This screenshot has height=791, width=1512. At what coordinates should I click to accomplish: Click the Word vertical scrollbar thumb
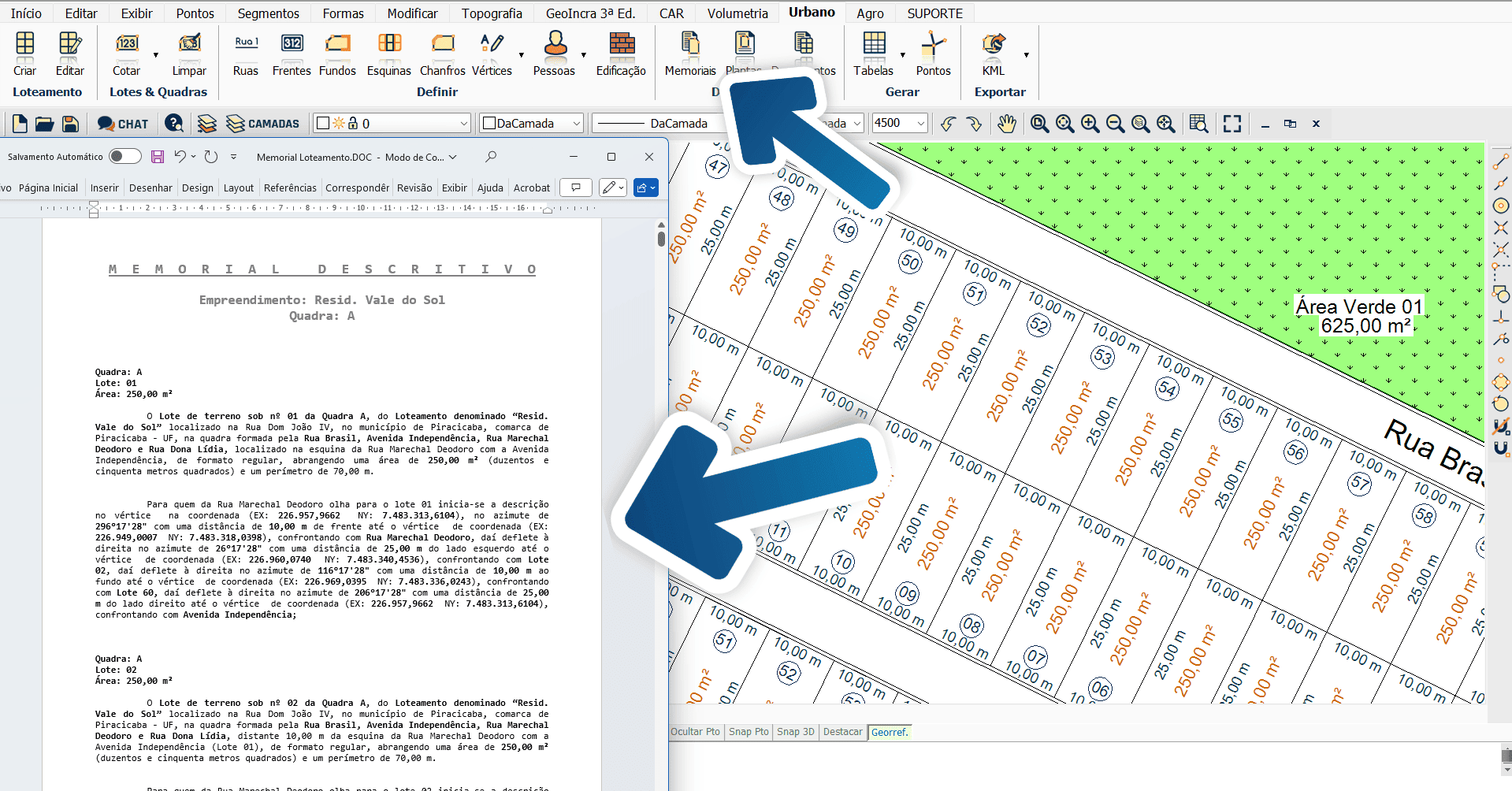click(661, 237)
